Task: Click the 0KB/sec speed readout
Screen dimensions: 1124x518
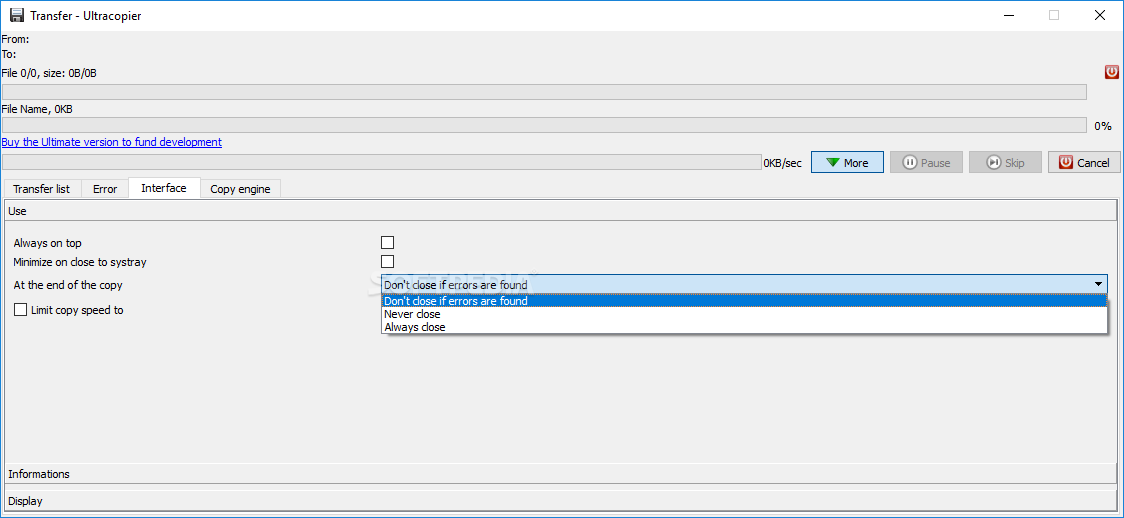Action: pos(783,163)
